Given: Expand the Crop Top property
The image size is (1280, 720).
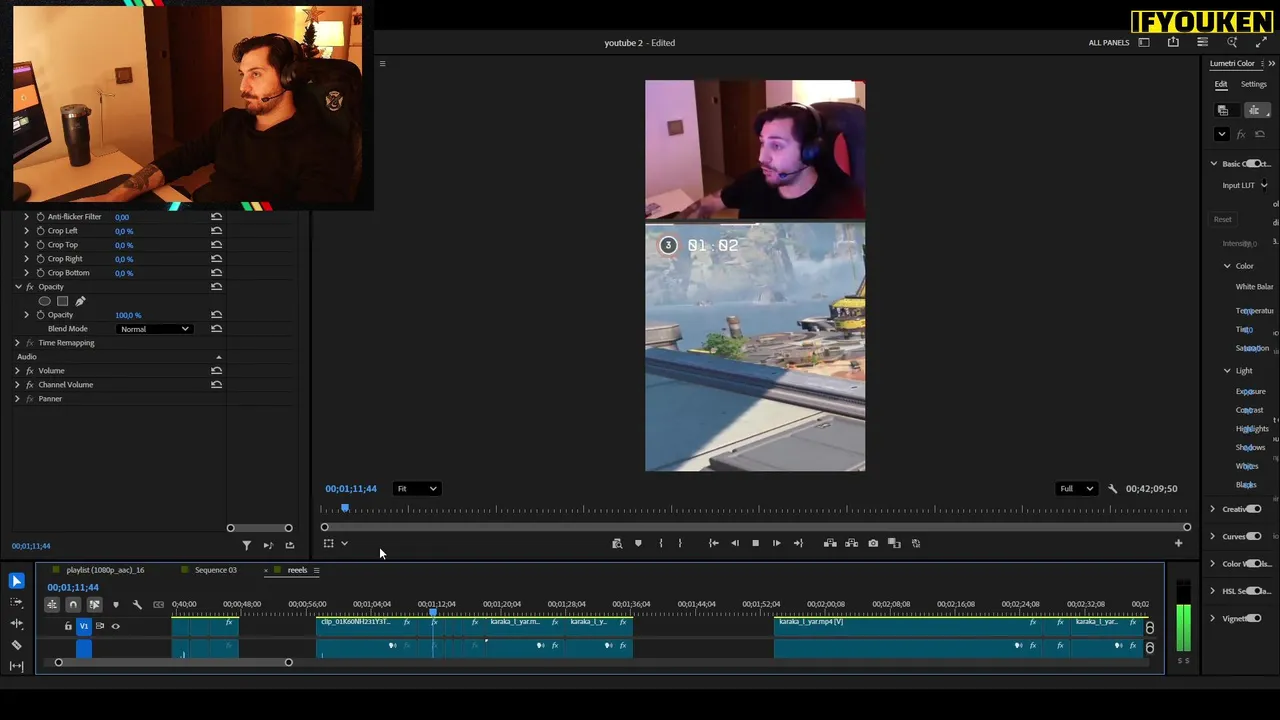Looking at the screenshot, I should (x=27, y=245).
